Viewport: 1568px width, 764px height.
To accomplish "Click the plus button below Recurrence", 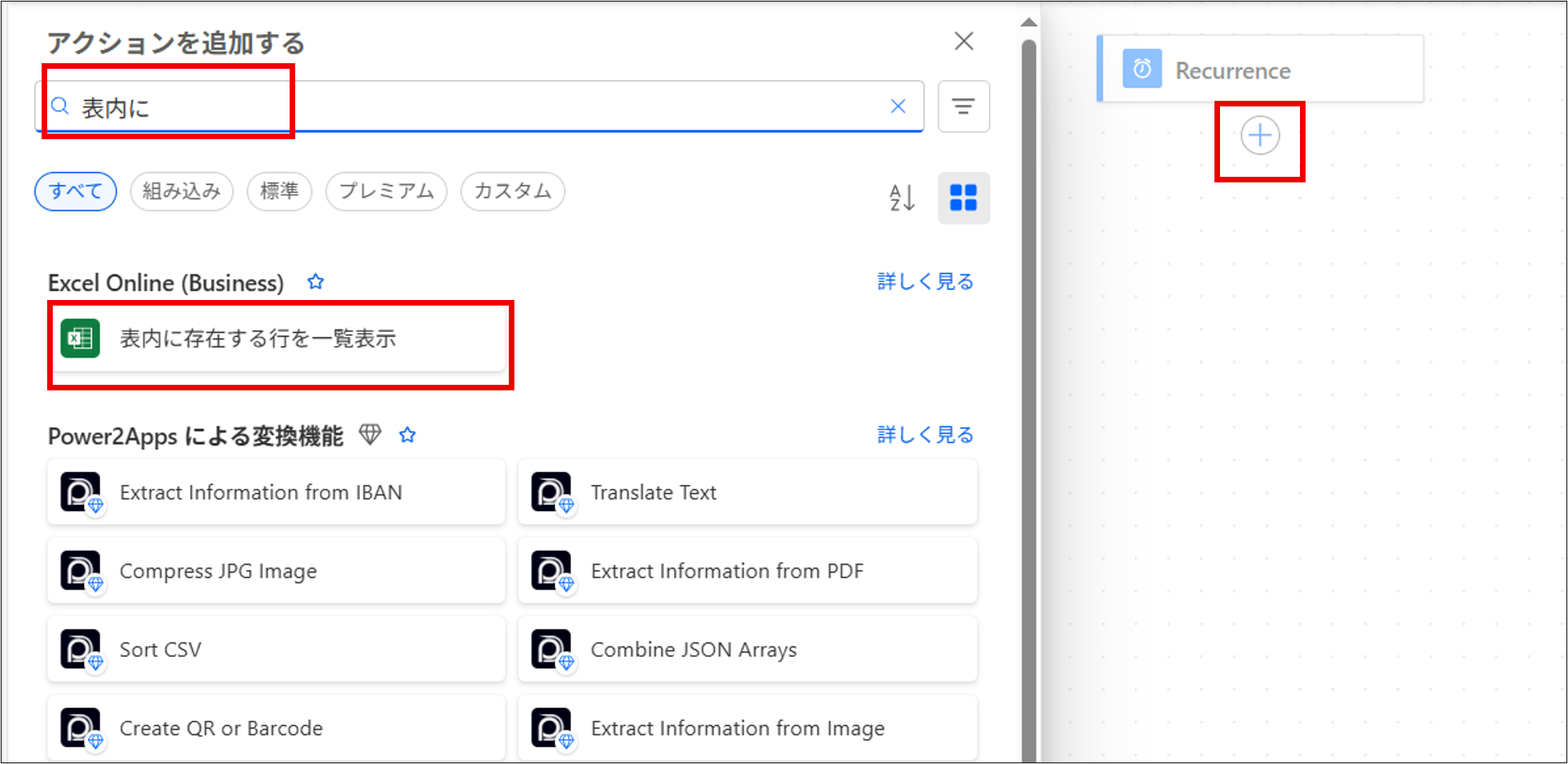I will 1259,136.
